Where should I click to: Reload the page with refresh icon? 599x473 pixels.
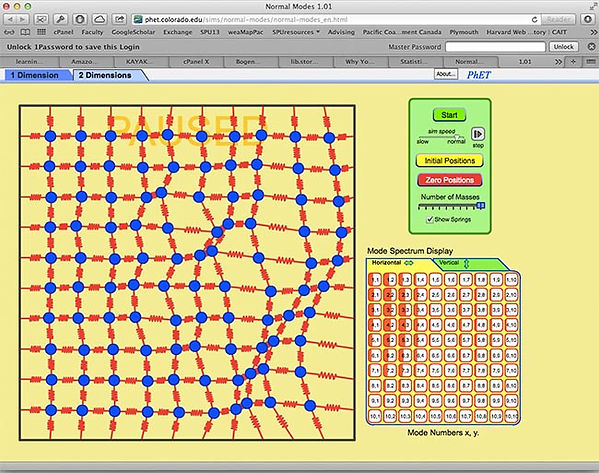[x=534, y=19]
